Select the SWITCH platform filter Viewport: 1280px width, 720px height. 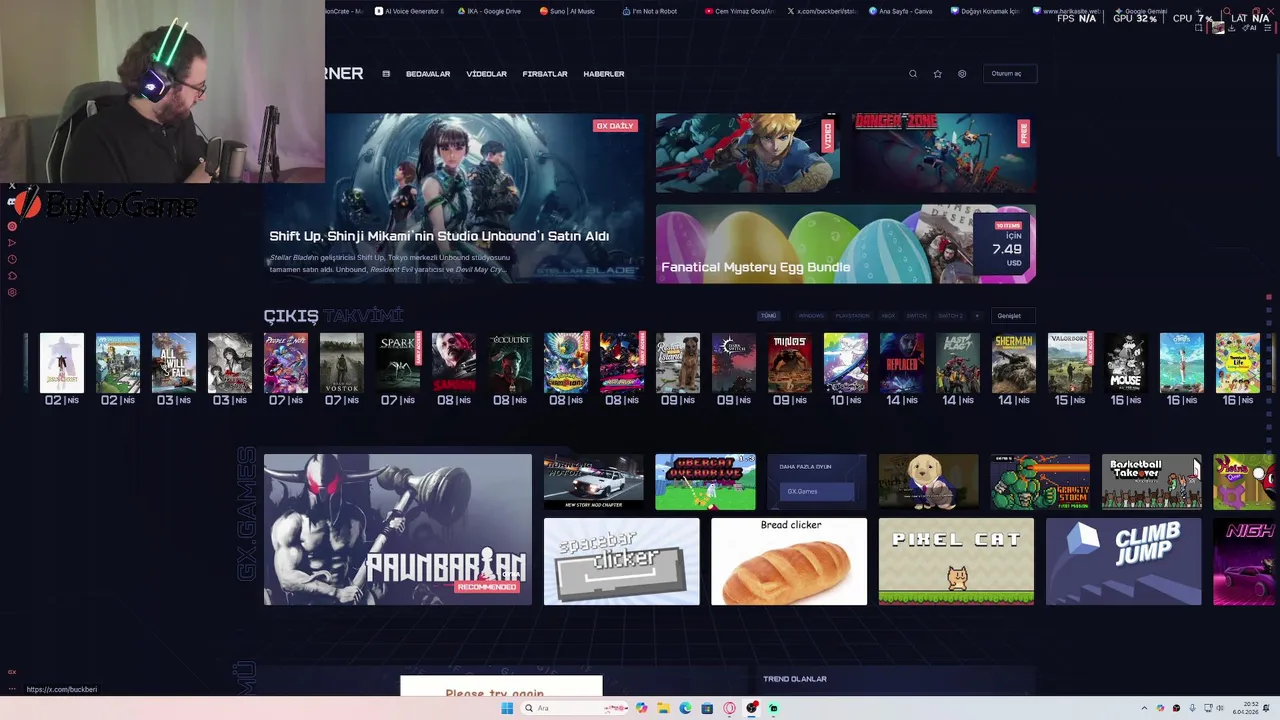tap(916, 316)
